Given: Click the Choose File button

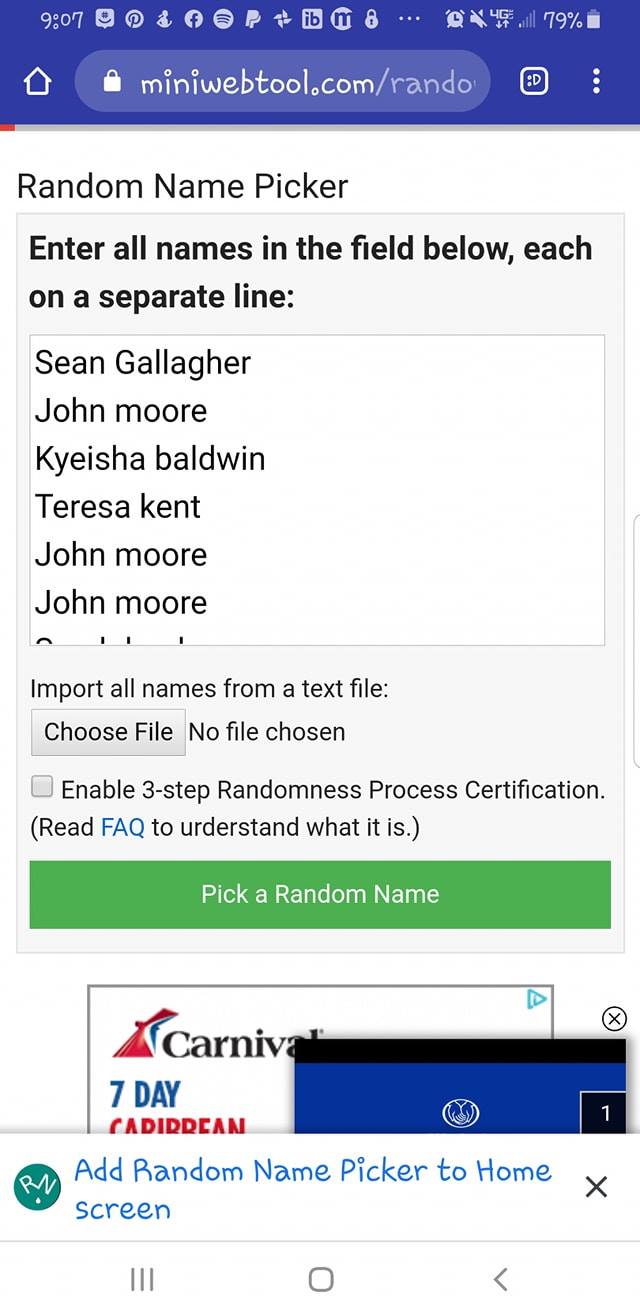Looking at the screenshot, I should coord(108,732).
